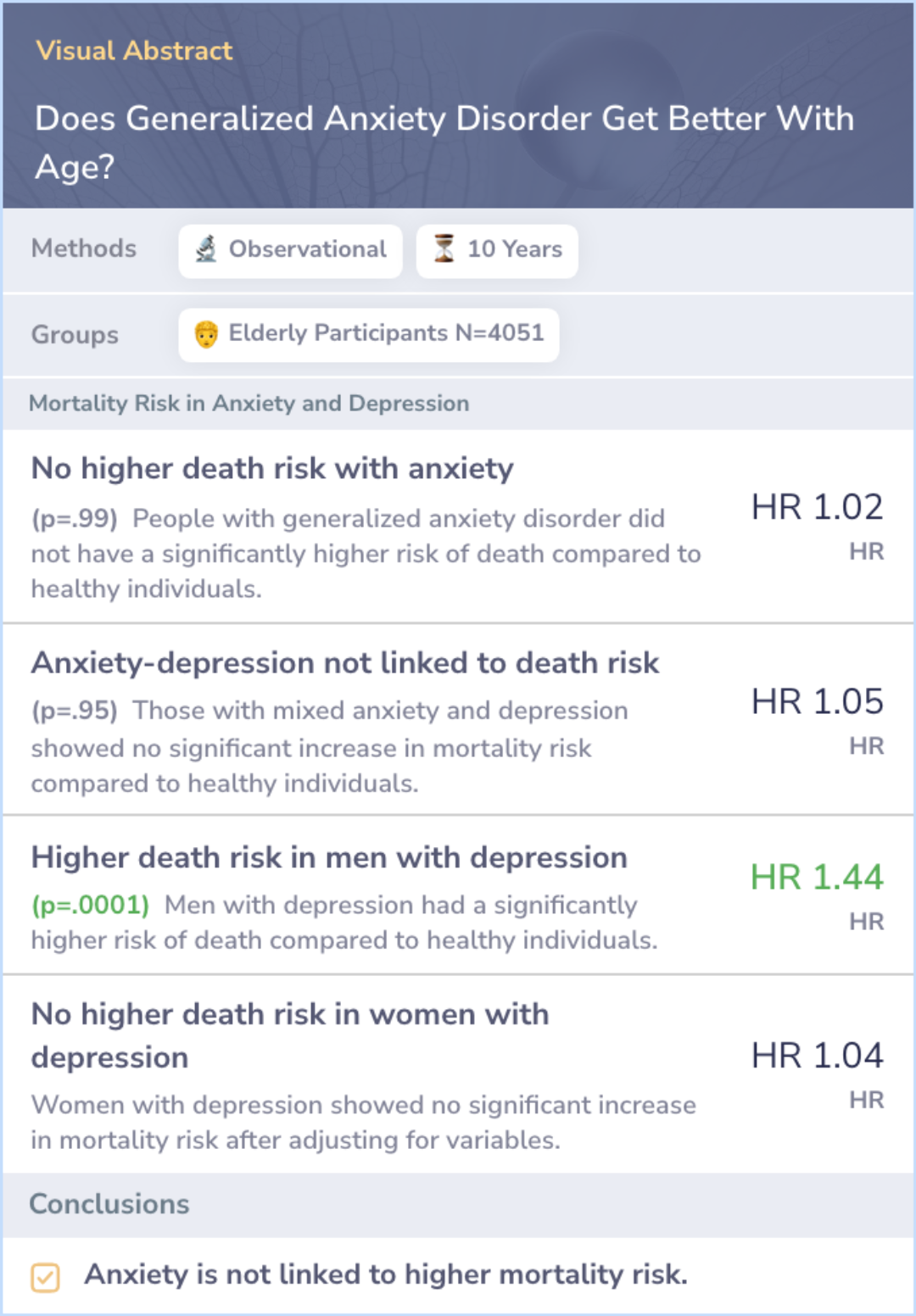Screen dimensions: 916x1316
Task: Open 'Higher death risk in men with depression'
Action: pyautogui.click(x=329, y=858)
